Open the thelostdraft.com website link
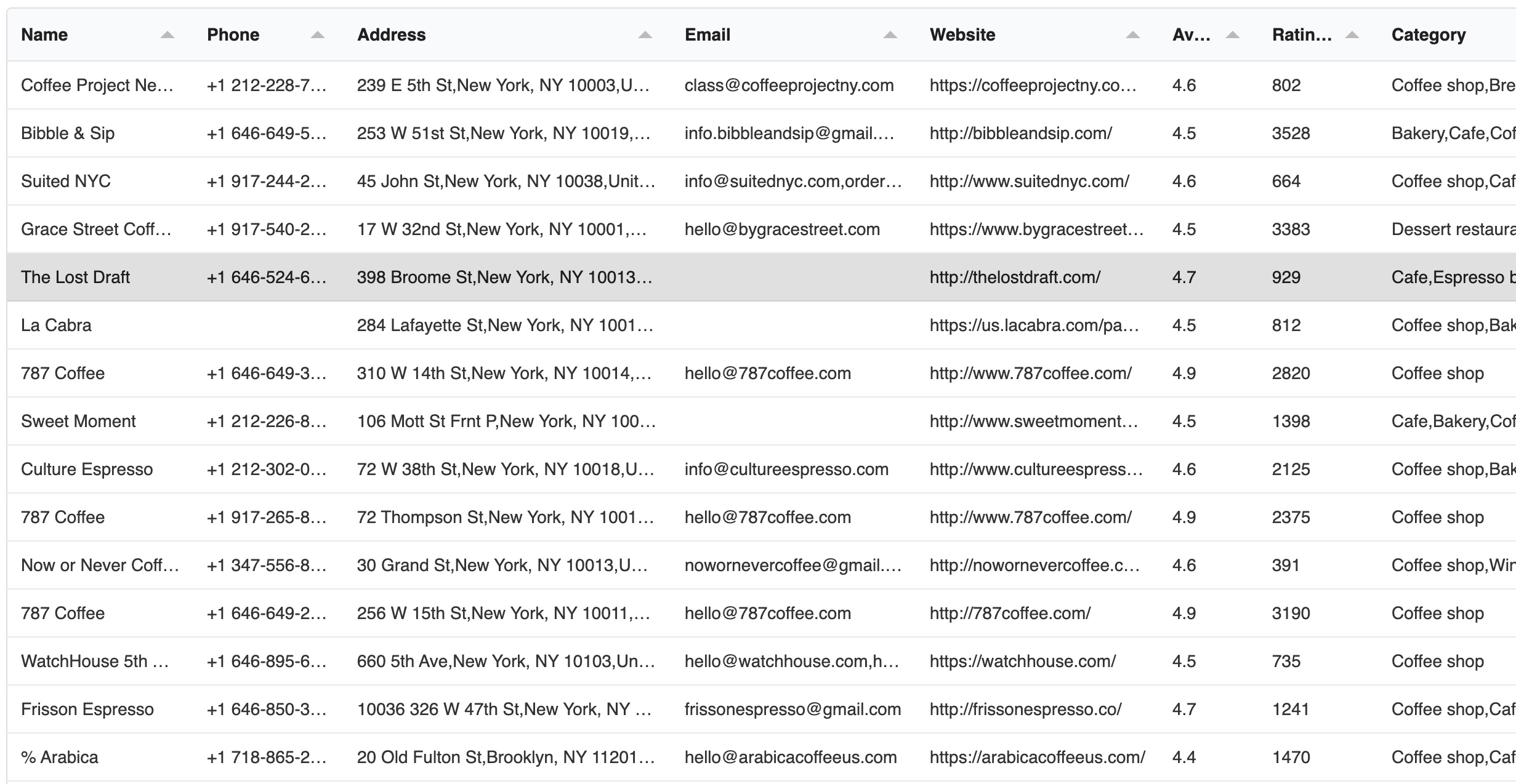 1015,278
